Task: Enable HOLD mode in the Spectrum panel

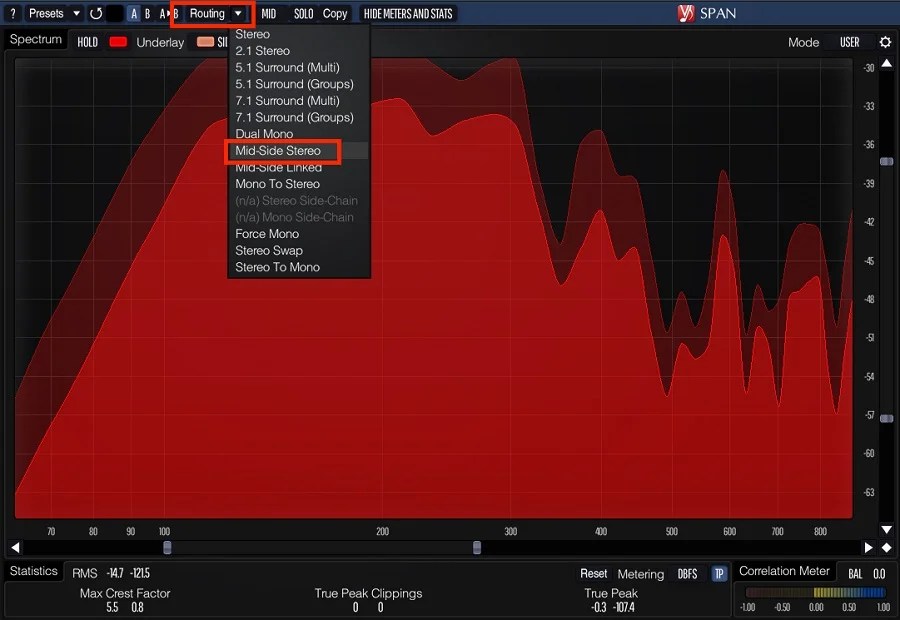Action: pyautogui.click(x=88, y=42)
